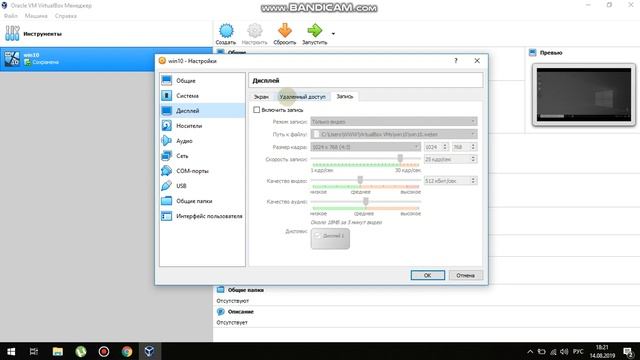The width and height of the screenshot is (640, 360).
Task: Click the Качество аудио slider
Action: [x=365, y=201]
